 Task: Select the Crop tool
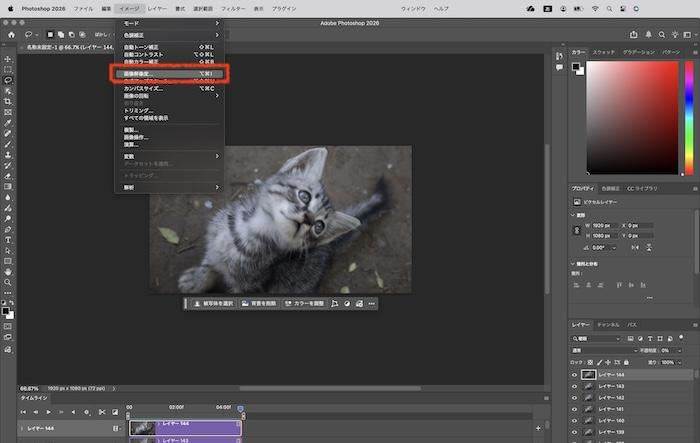coord(8,102)
